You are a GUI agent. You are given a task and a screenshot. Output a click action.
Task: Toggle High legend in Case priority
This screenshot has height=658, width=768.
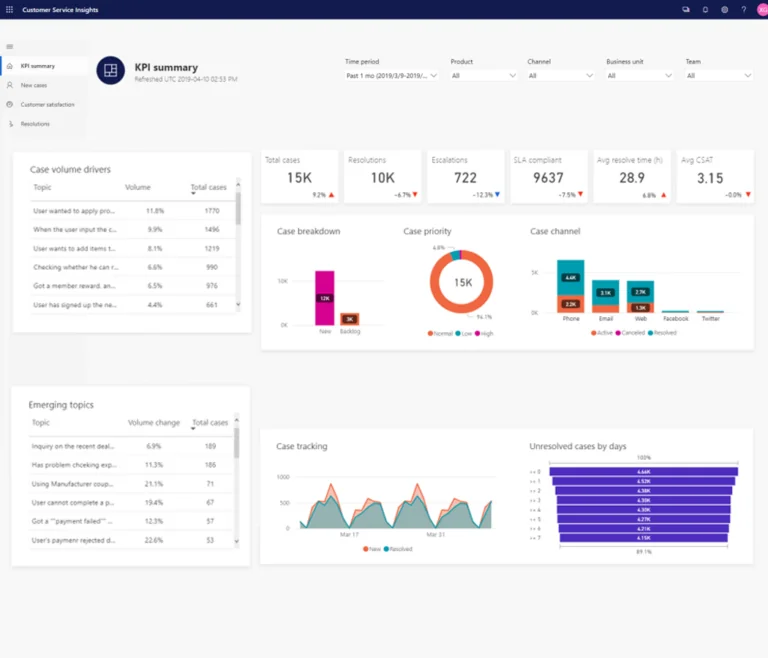484,333
